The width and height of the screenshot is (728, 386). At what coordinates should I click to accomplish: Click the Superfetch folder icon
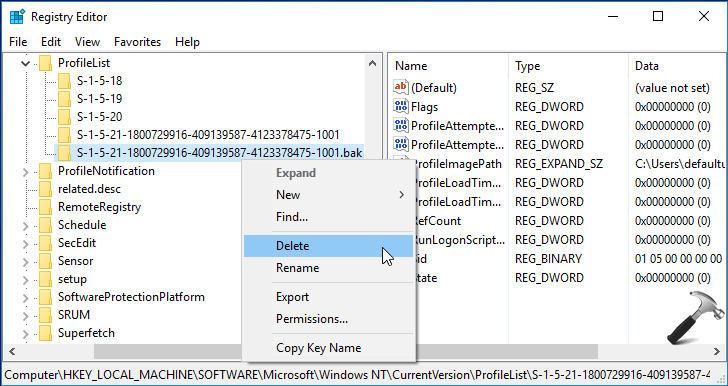point(46,333)
